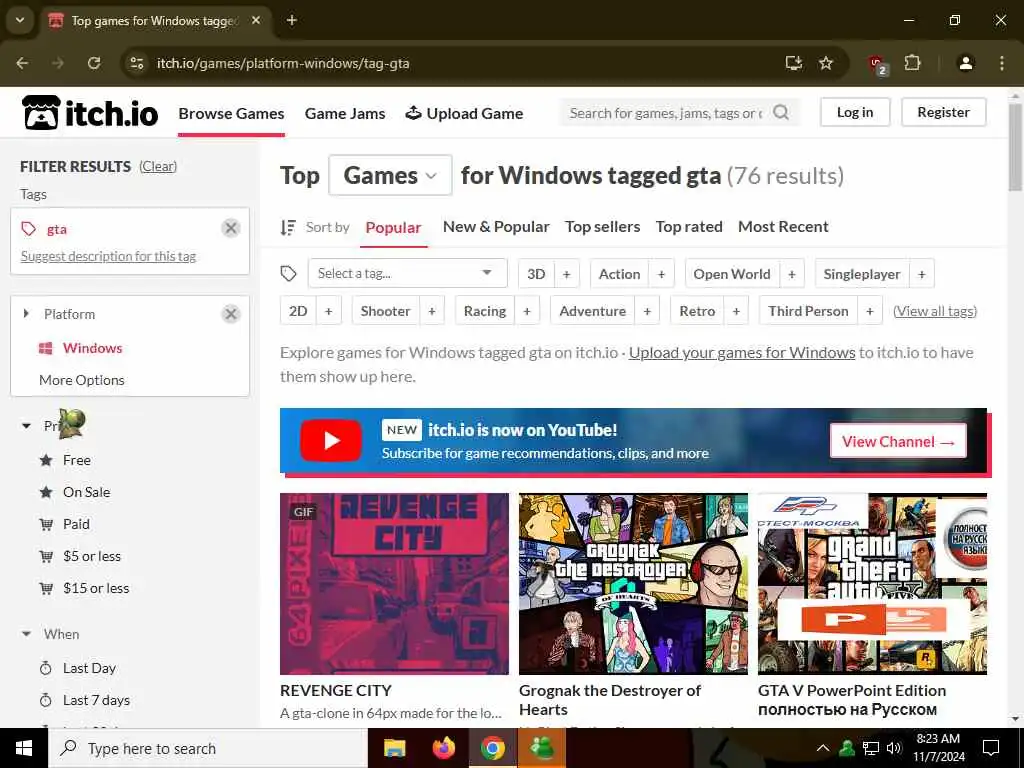1024x768 pixels.
Task: Click the search magnifier icon in header
Action: point(781,112)
